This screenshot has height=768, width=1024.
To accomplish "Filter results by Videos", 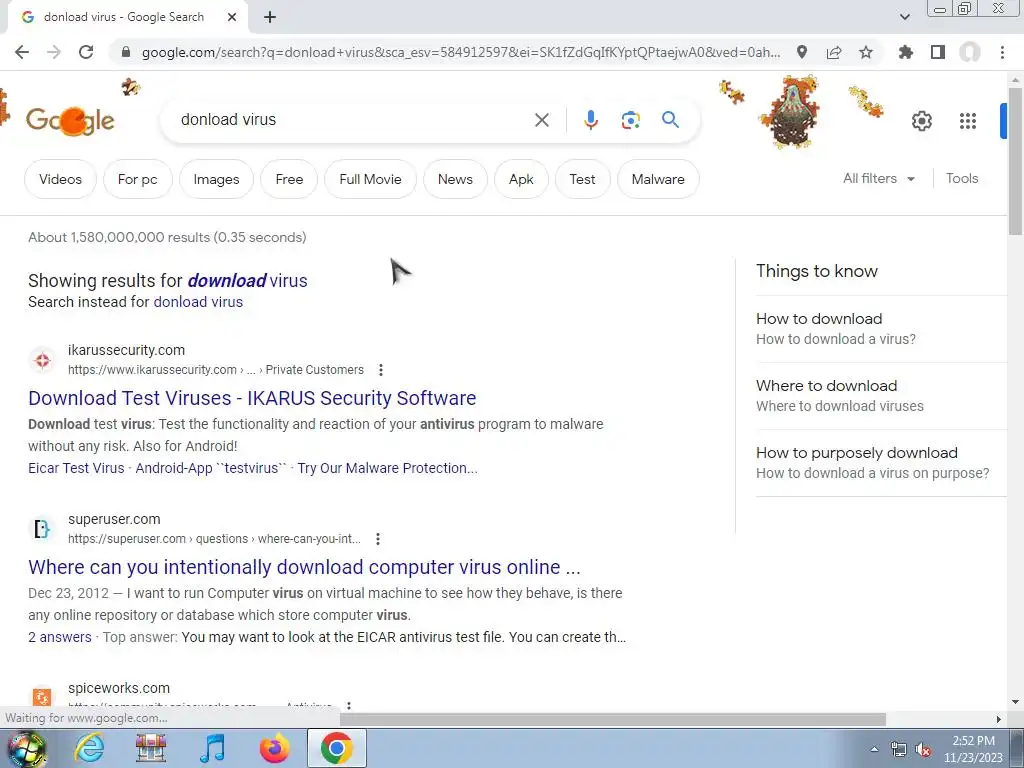I will tap(60, 179).
